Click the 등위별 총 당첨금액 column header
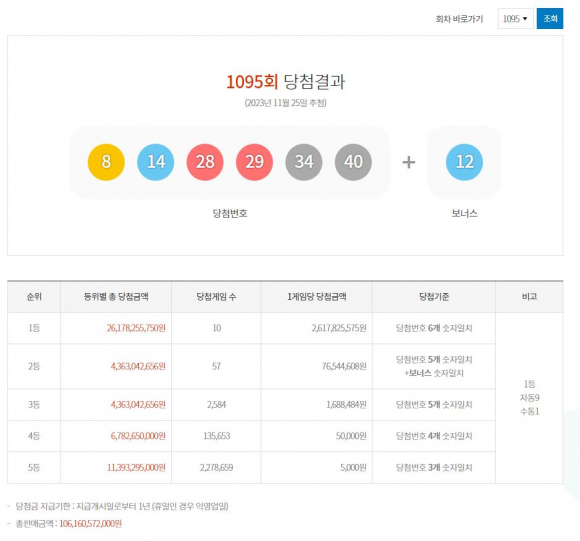This screenshot has height=541, width=580. (116, 297)
